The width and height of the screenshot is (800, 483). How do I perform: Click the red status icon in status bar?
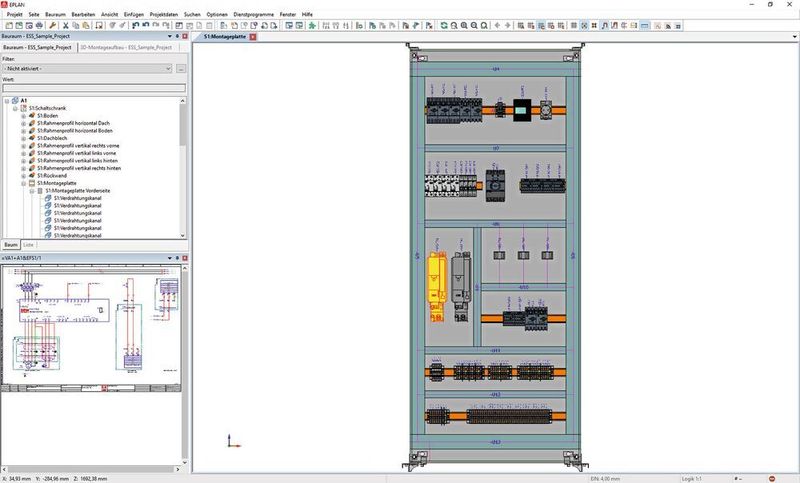pyautogui.click(x=772, y=479)
